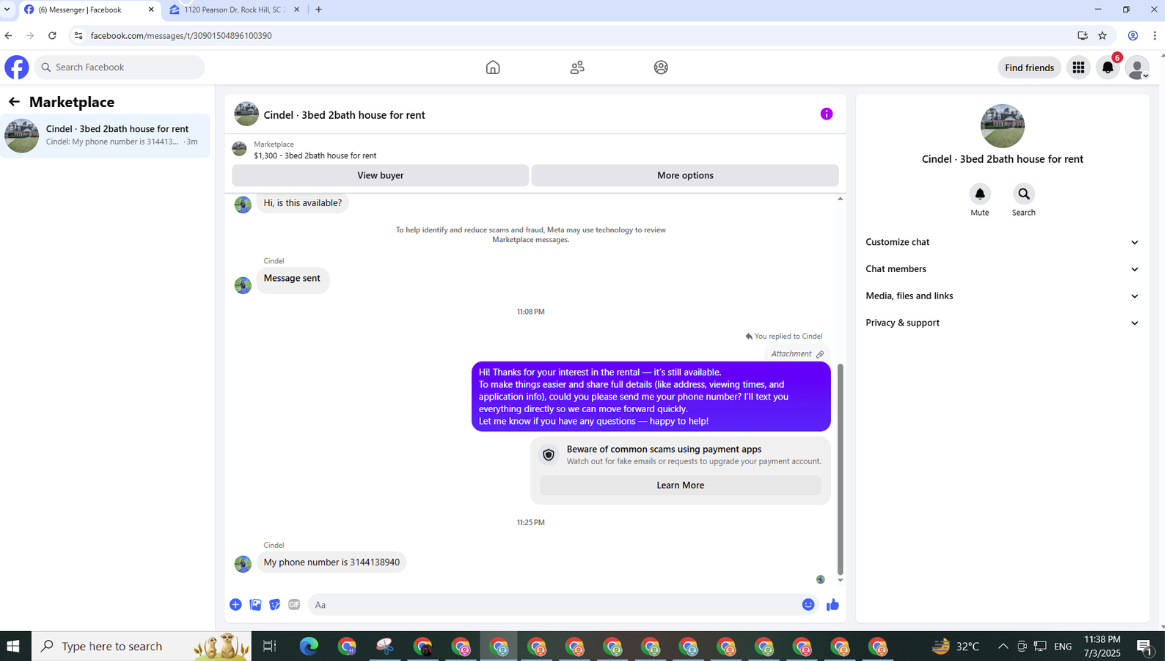Bookmark this page with the star icon
The image size is (1165, 661).
(1103, 35)
